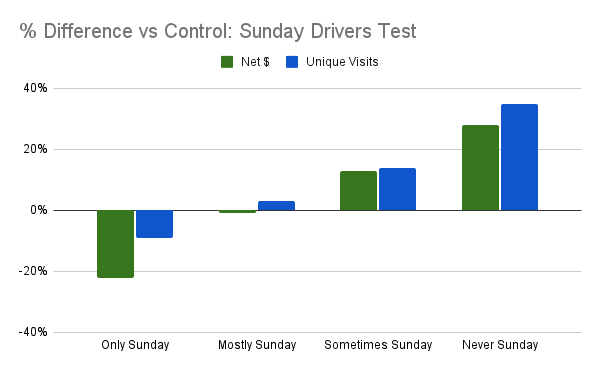Viewport: 600px width, 371px height.
Task: Click the Never Sunday blue Unique Visits bar
Action: (x=520, y=157)
